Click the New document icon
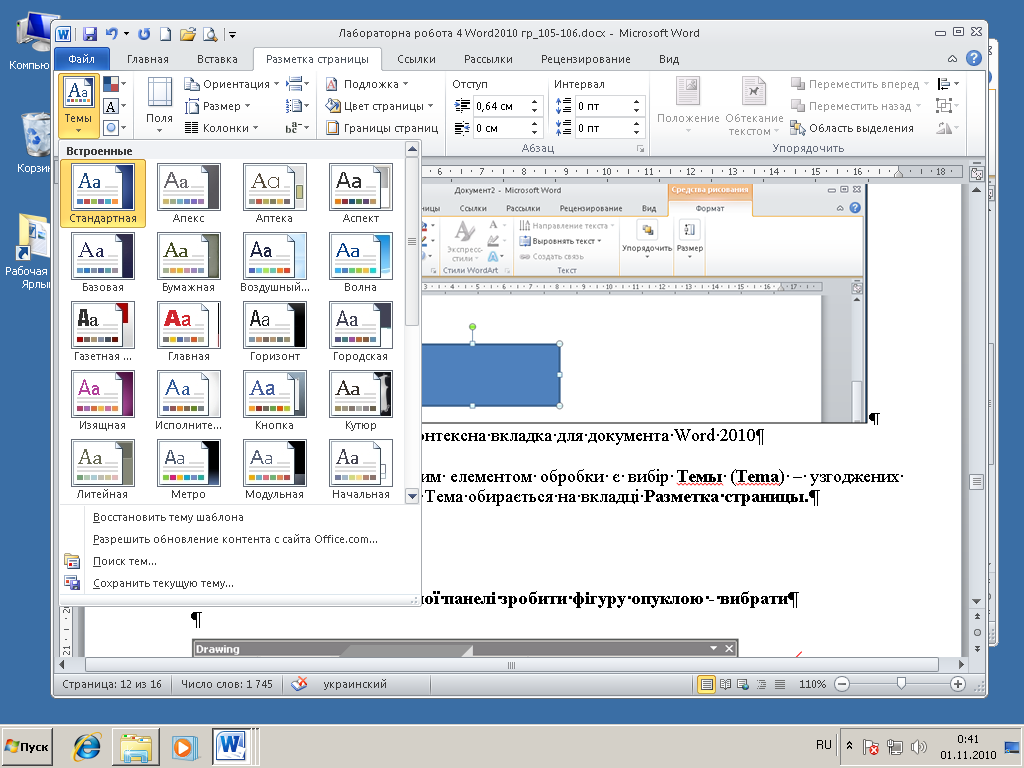This screenshot has height=768, width=1024. tap(166, 33)
